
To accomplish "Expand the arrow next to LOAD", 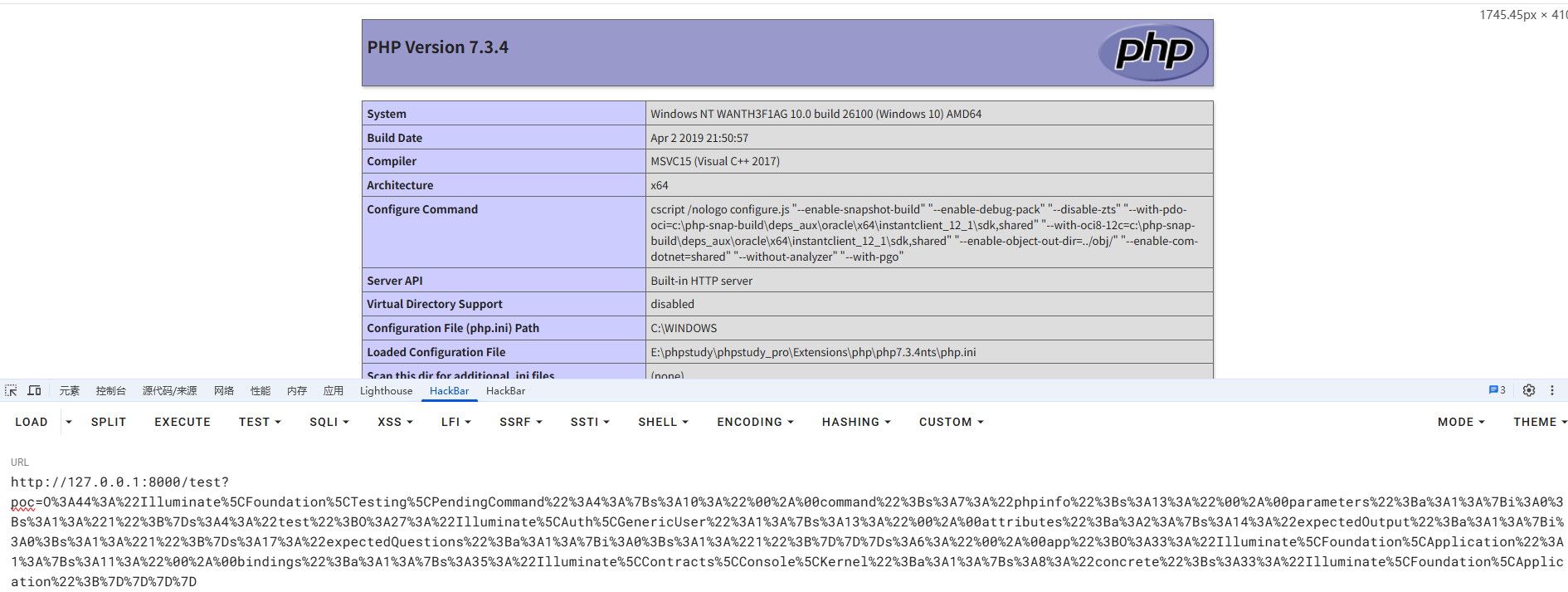I will 69,422.
